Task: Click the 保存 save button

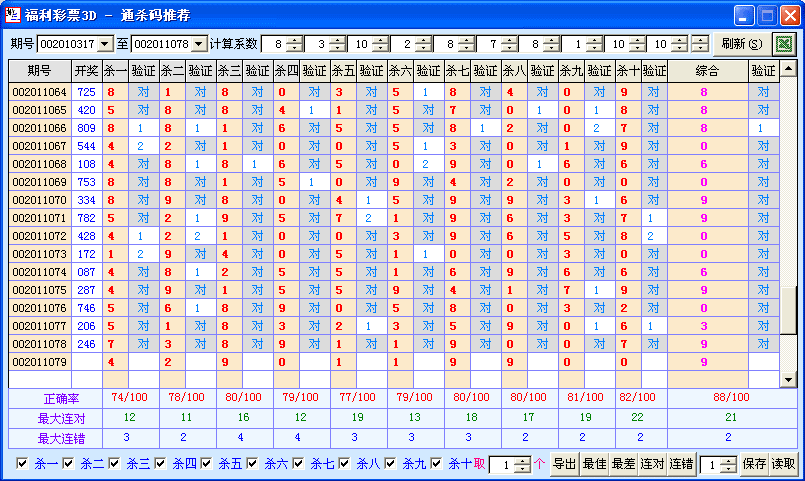Action: pyautogui.click(x=754, y=464)
